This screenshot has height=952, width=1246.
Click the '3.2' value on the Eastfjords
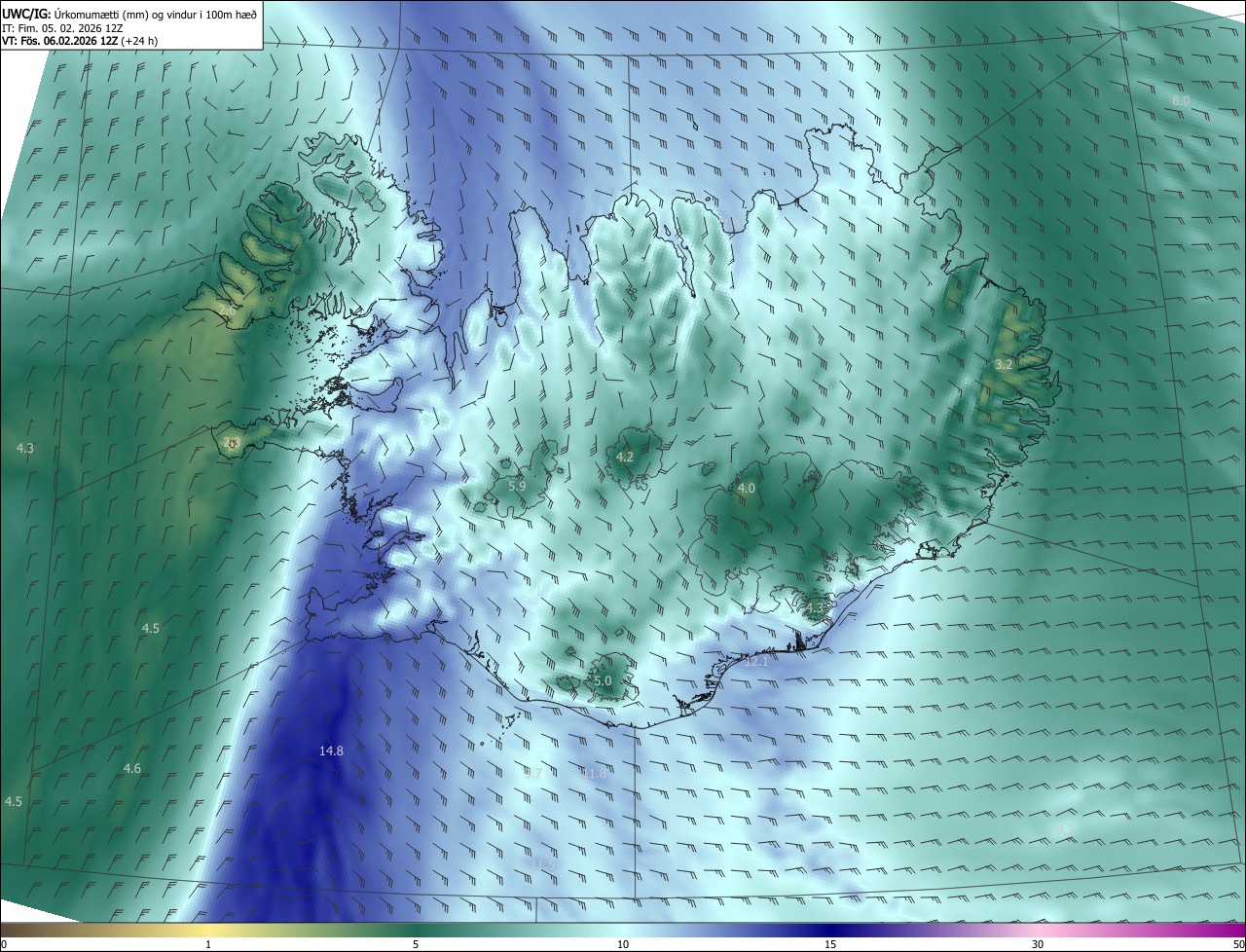pos(1004,364)
